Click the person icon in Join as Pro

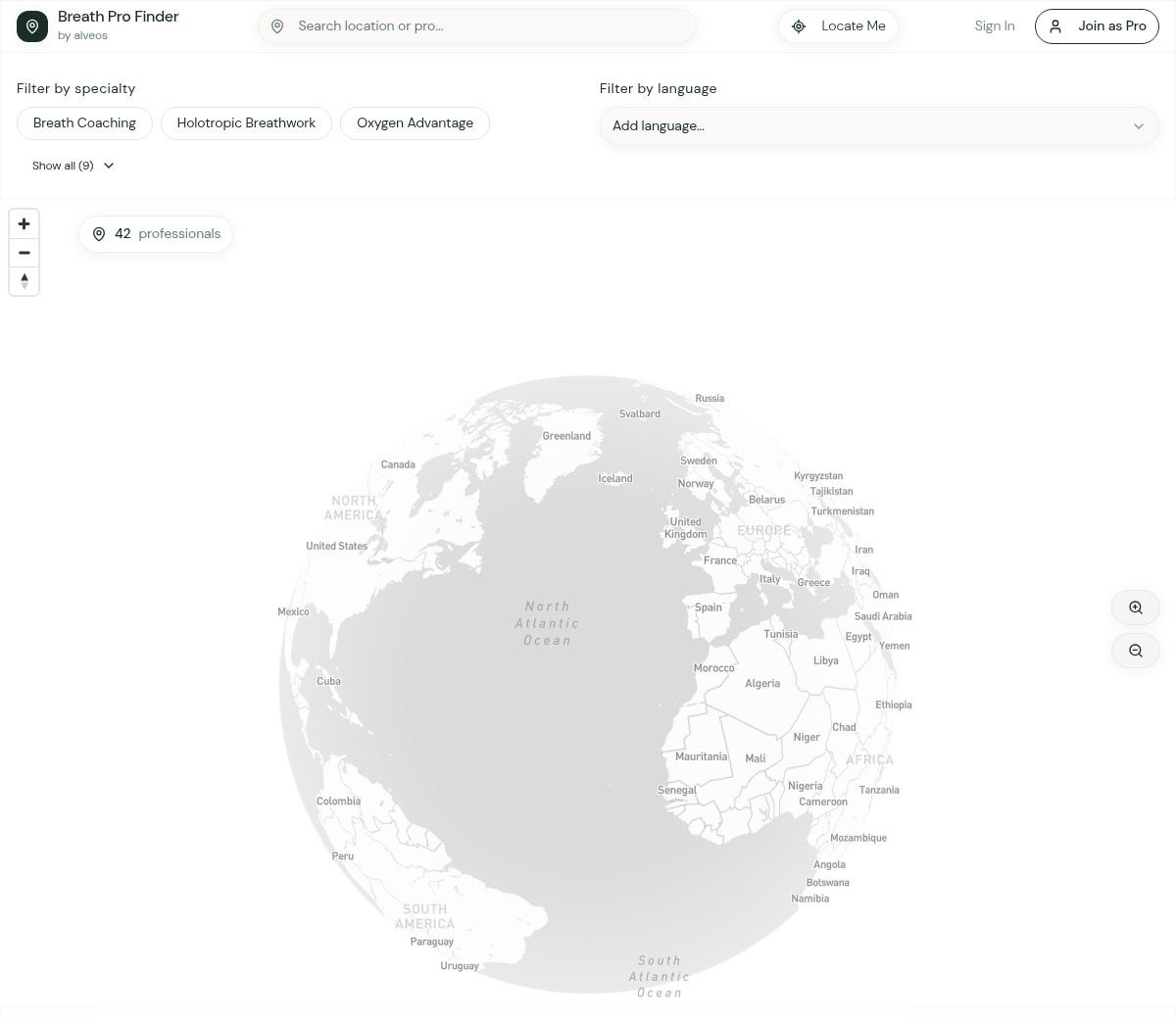(x=1055, y=26)
